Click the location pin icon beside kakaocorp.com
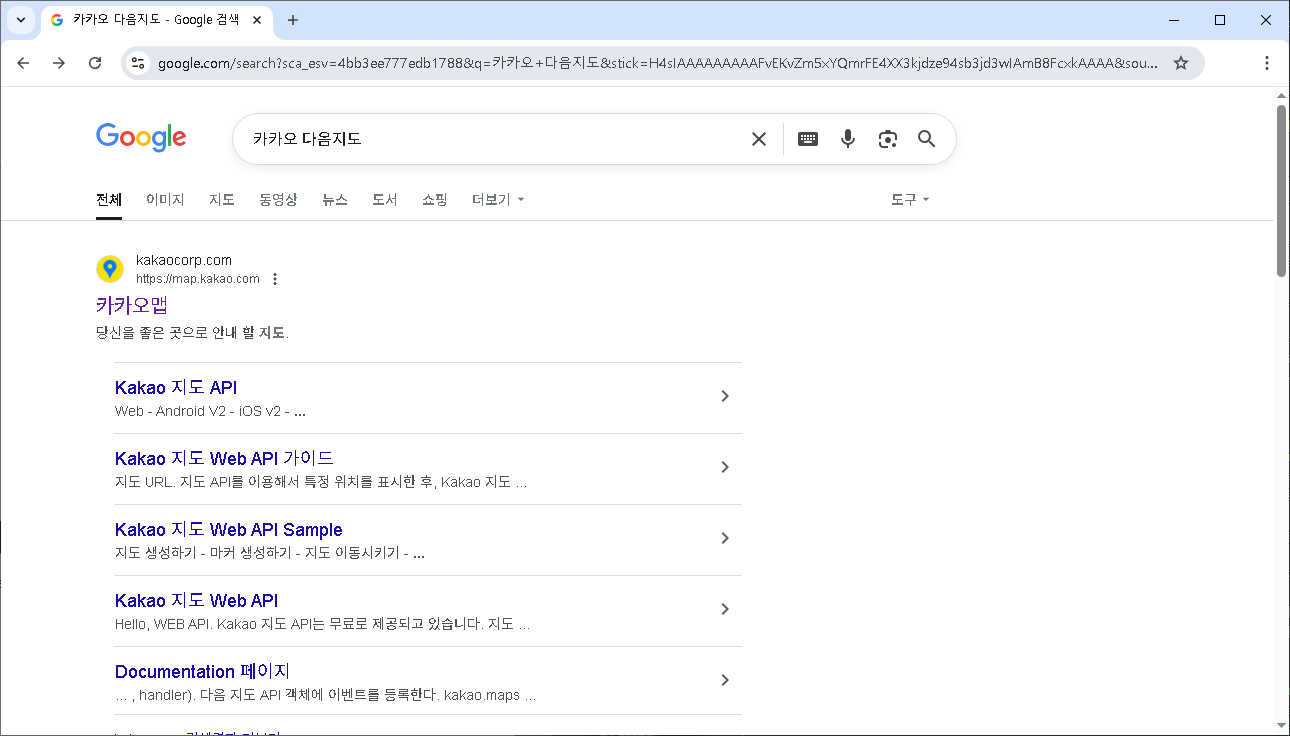Viewport: 1290px width, 736px height. [x=110, y=268]
